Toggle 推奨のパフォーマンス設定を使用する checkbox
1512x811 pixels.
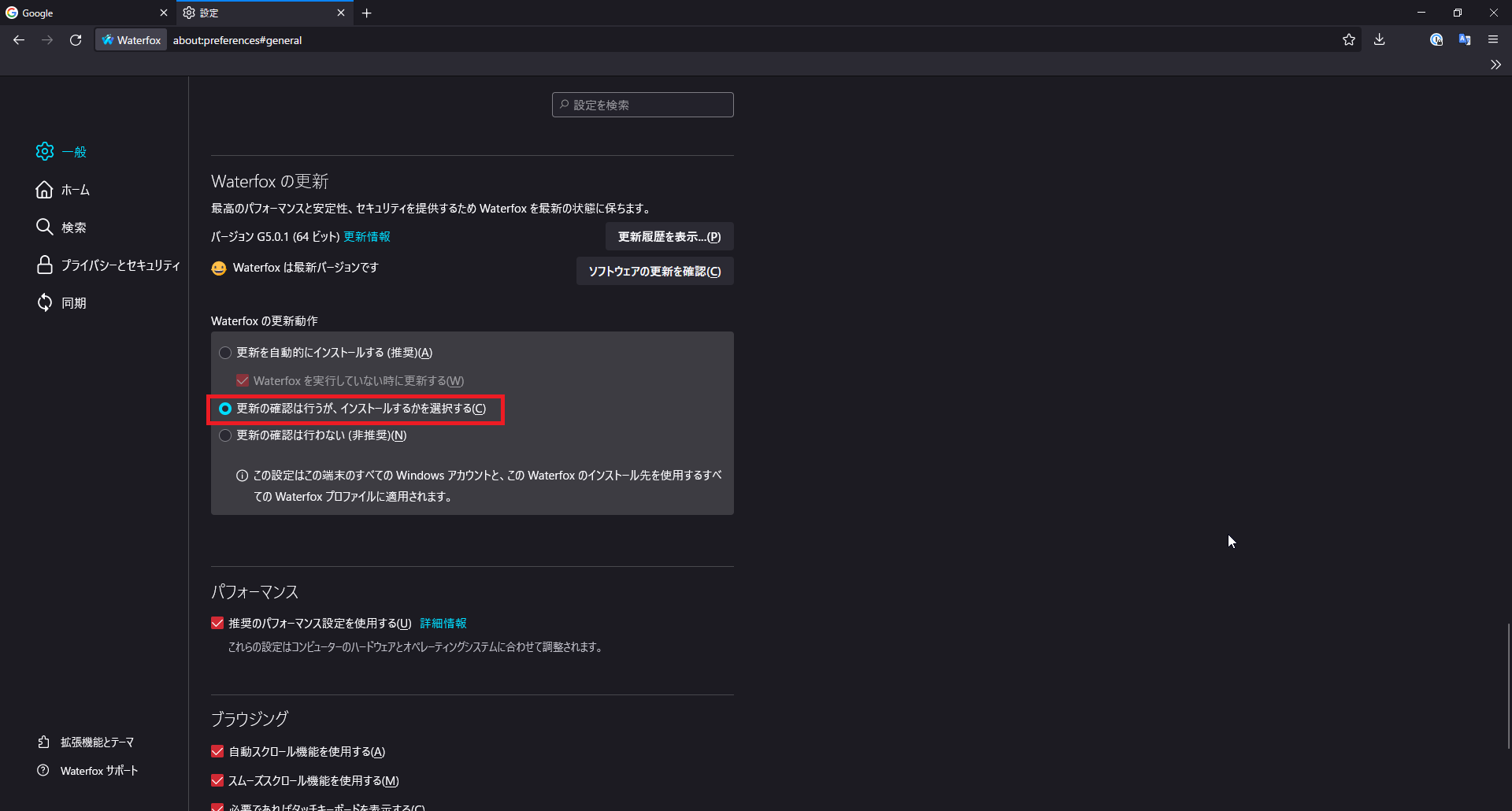point(217,624)
